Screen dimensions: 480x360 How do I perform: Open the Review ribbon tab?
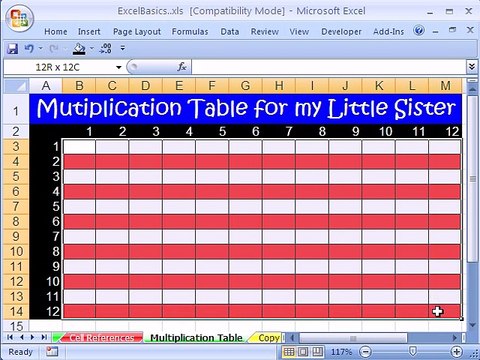[265, 32]
